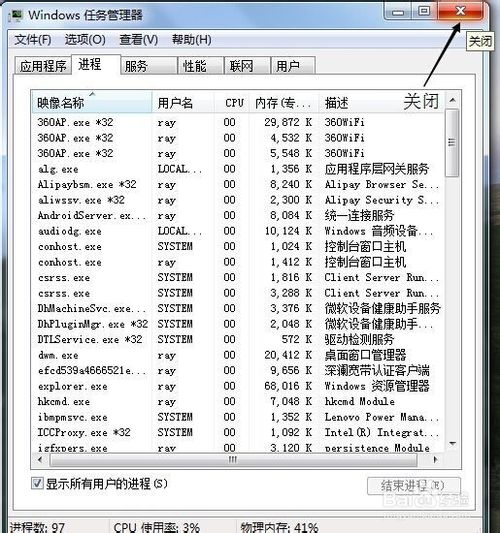500x533 pixels.
Task: Open the 性能 tab
Action: 200,66
